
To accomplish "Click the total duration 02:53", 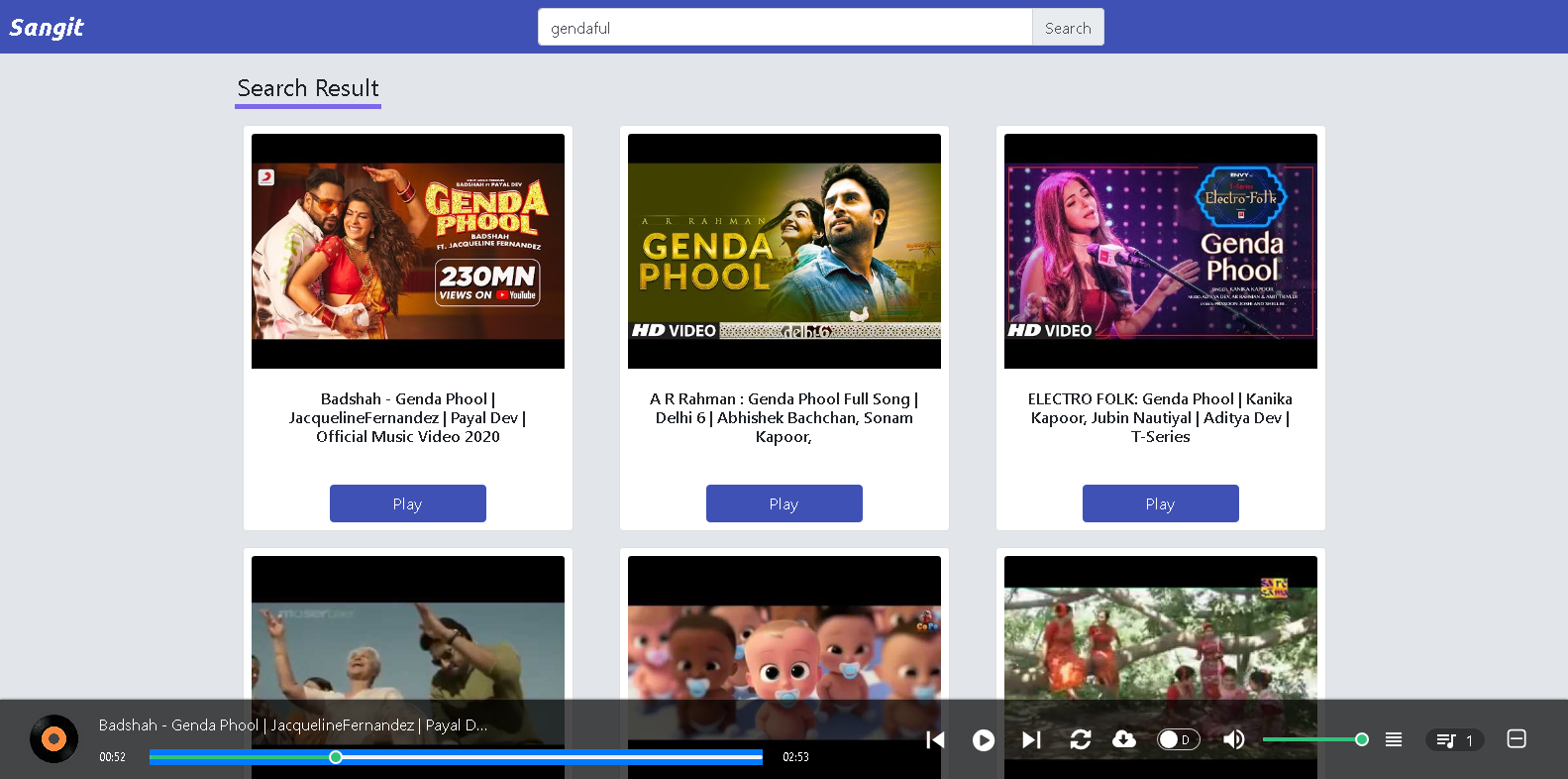I will (x=795, y=757).
